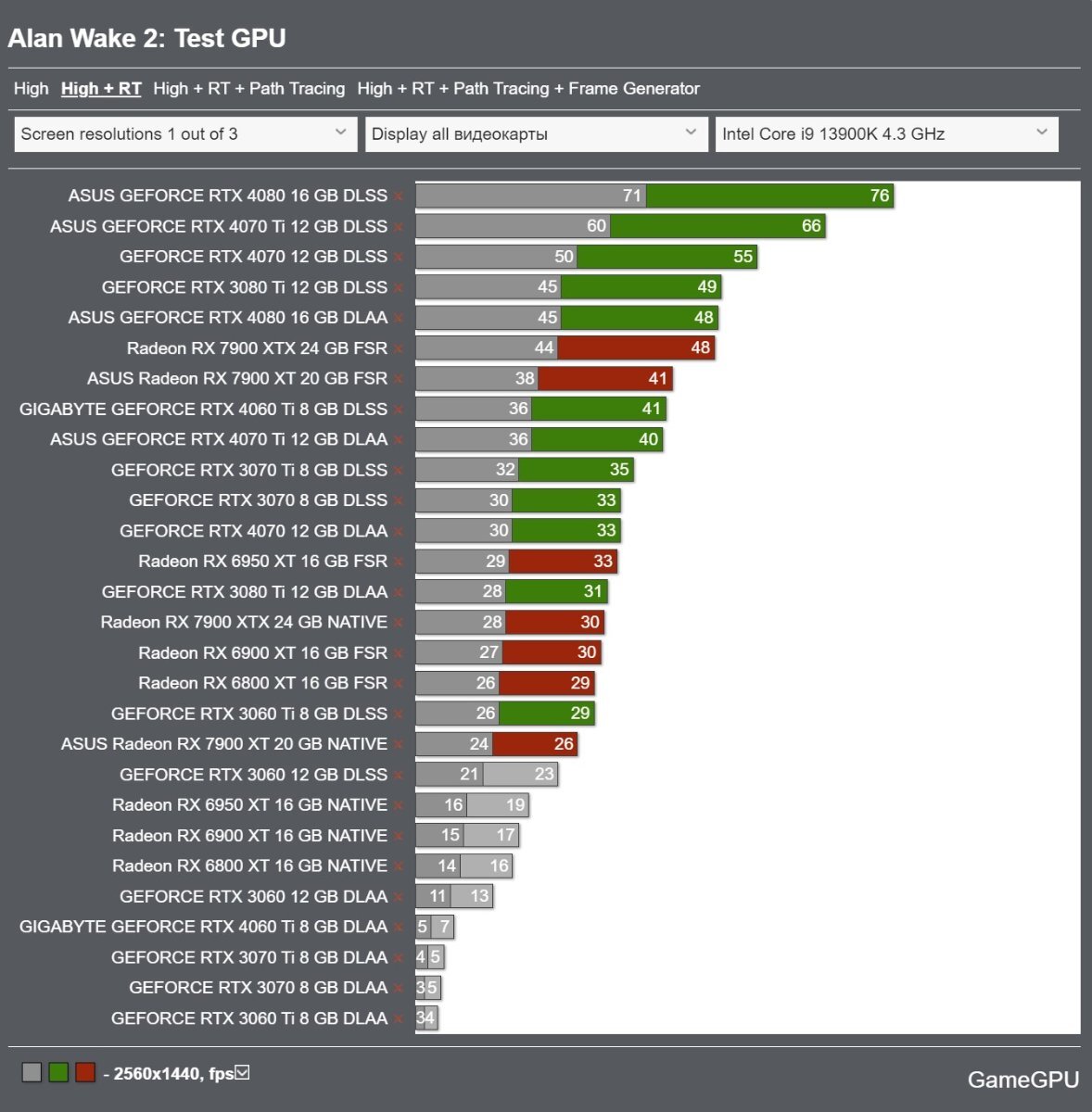This screenshot has width=1092, height=1112.
Task: Remove GEFORCE RTX 3080 Ti 12 GB DLAA via red x
Action: click(x=399, y=593)
